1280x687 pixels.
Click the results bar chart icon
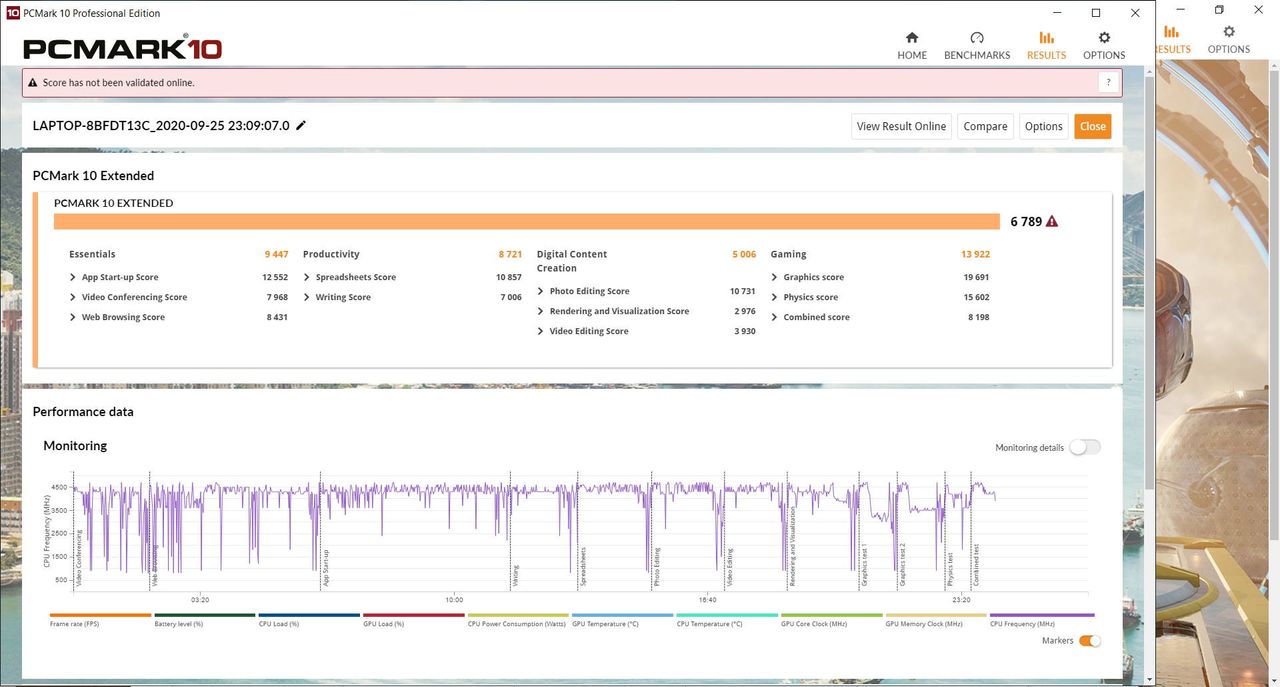pyautogui.click(x=1046, y=38)
